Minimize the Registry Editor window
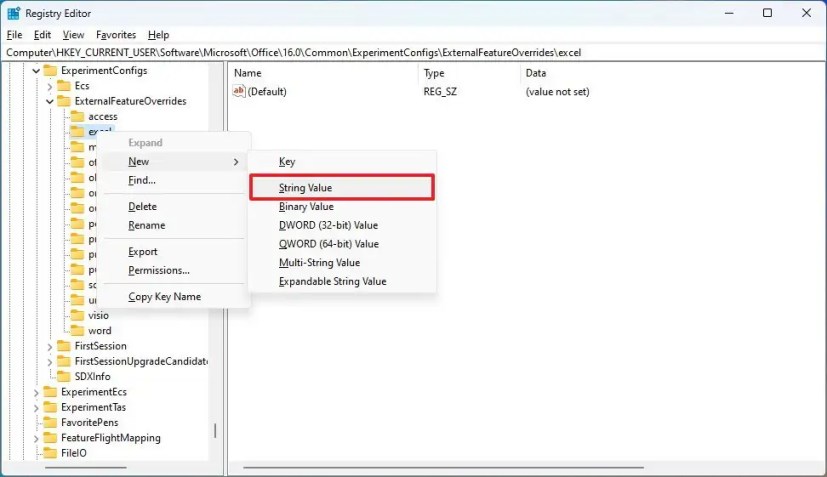Screen dimensions: 827x477 click(729, 13)
